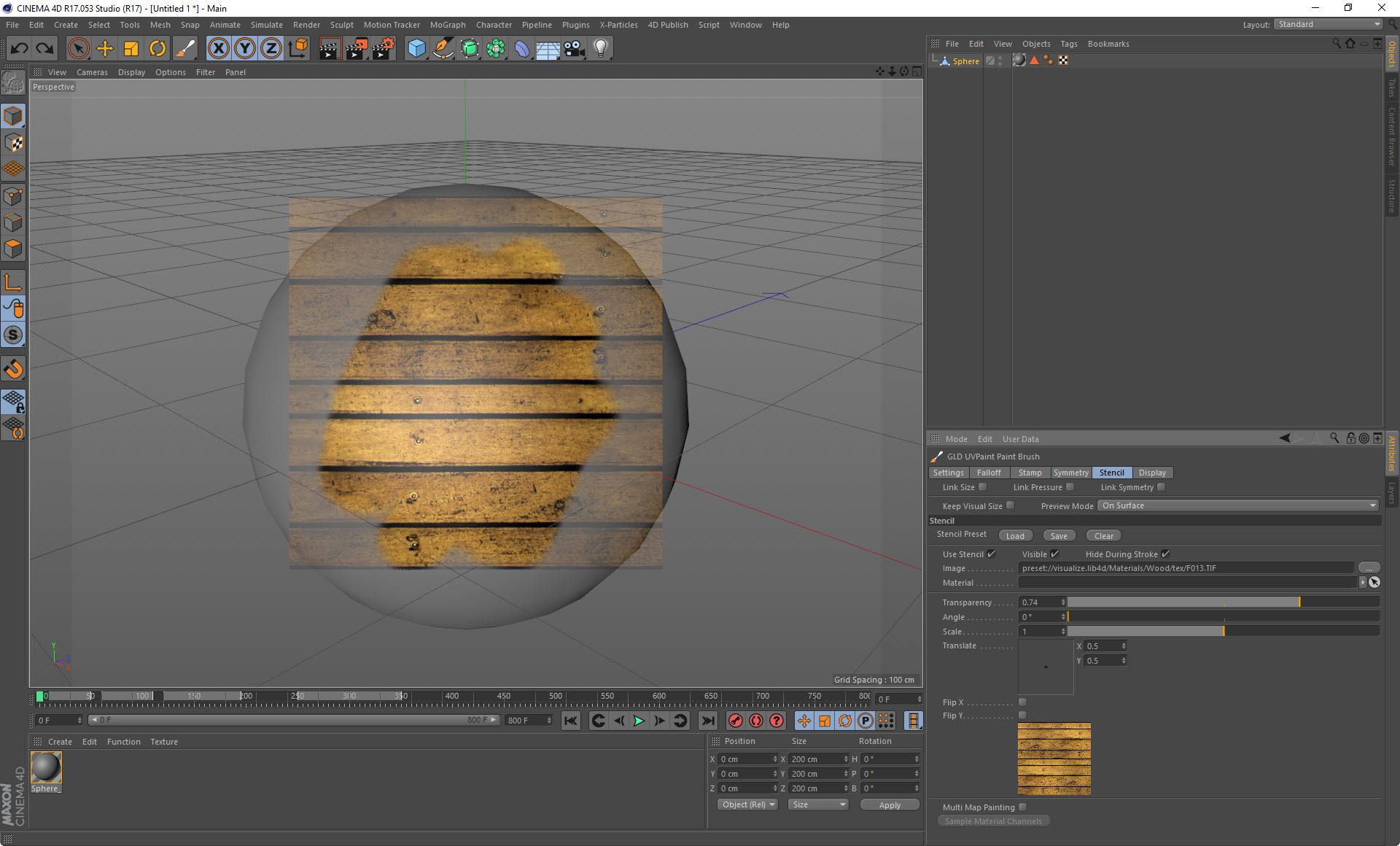Click Transparency value stepper arrows

point(1063,602)
